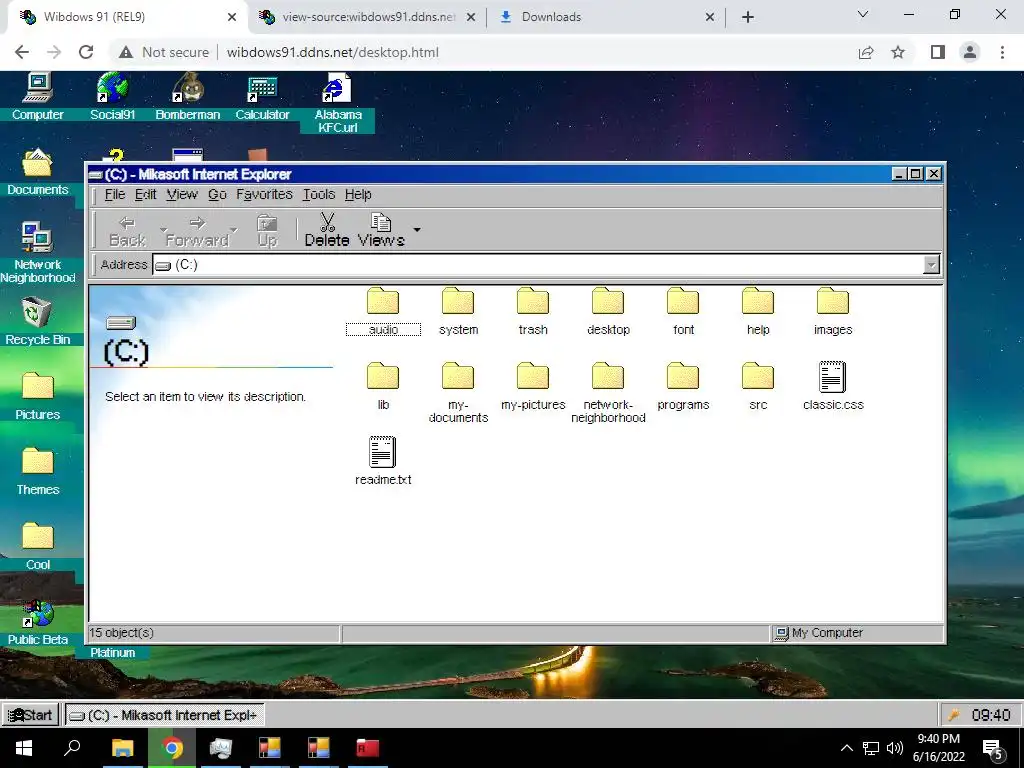Viewport: 1024px width, 768px height.
Task: Open the Documents desktop folder
Action: pos(37,172)
